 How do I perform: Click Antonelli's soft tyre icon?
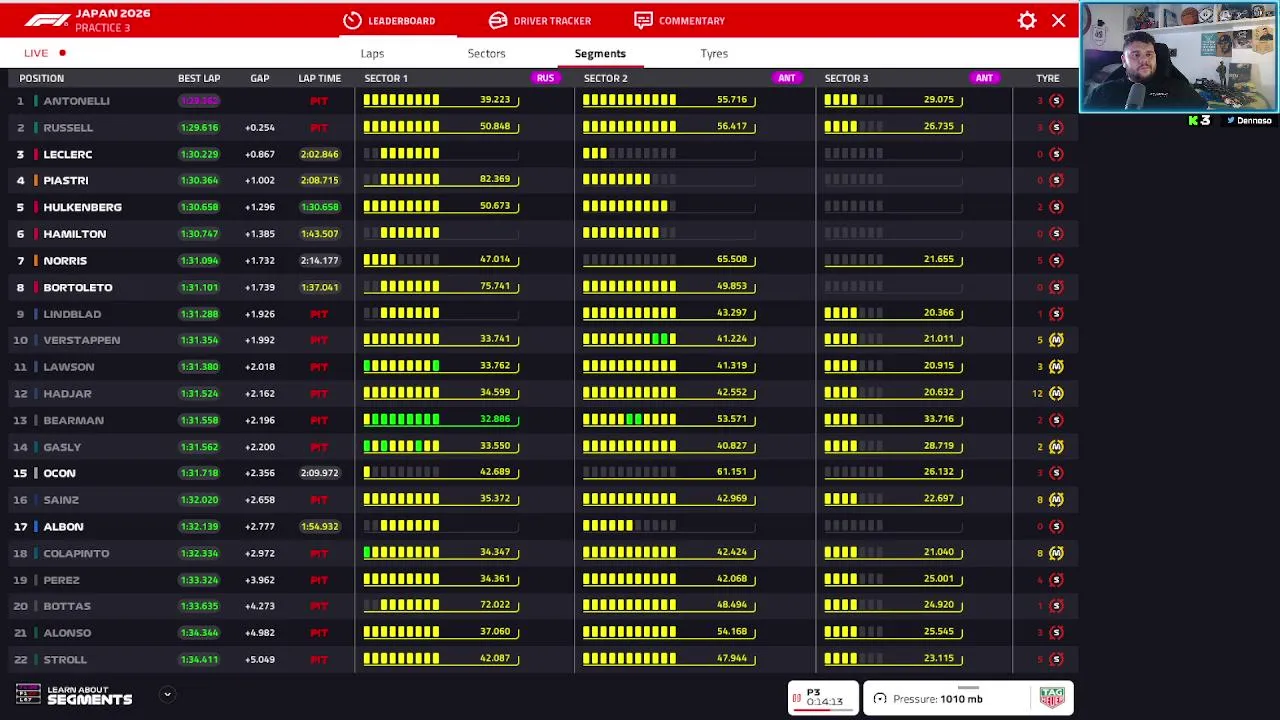1056,101
